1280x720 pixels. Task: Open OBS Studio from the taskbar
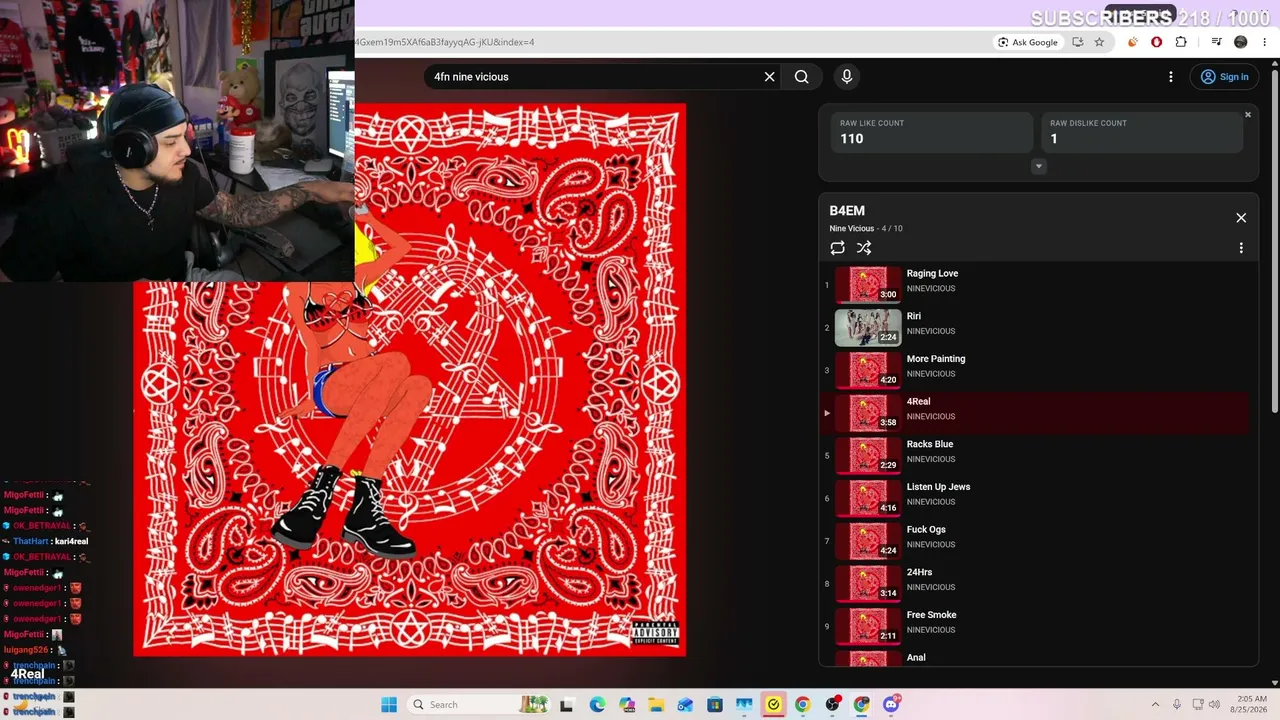click(x=832, y=705)
